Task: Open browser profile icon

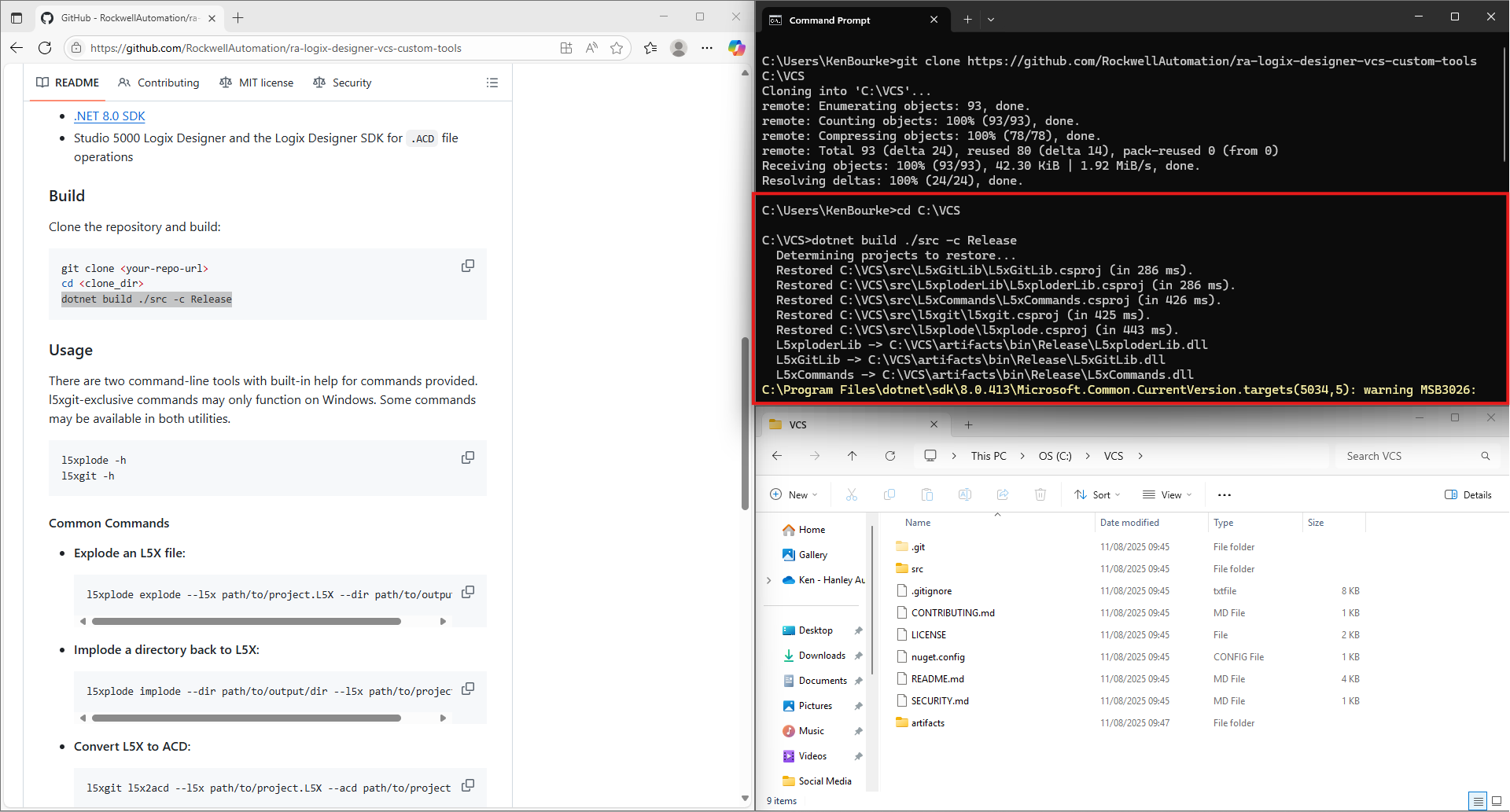Action: 679,48
